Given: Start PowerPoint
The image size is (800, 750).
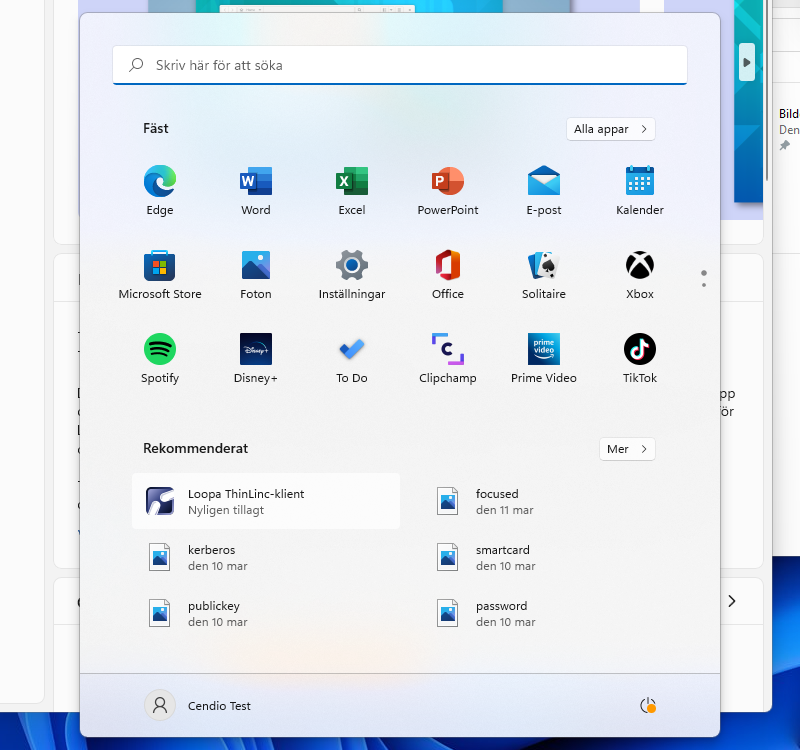Looking at the screenshot, I should tap(447, 190).
